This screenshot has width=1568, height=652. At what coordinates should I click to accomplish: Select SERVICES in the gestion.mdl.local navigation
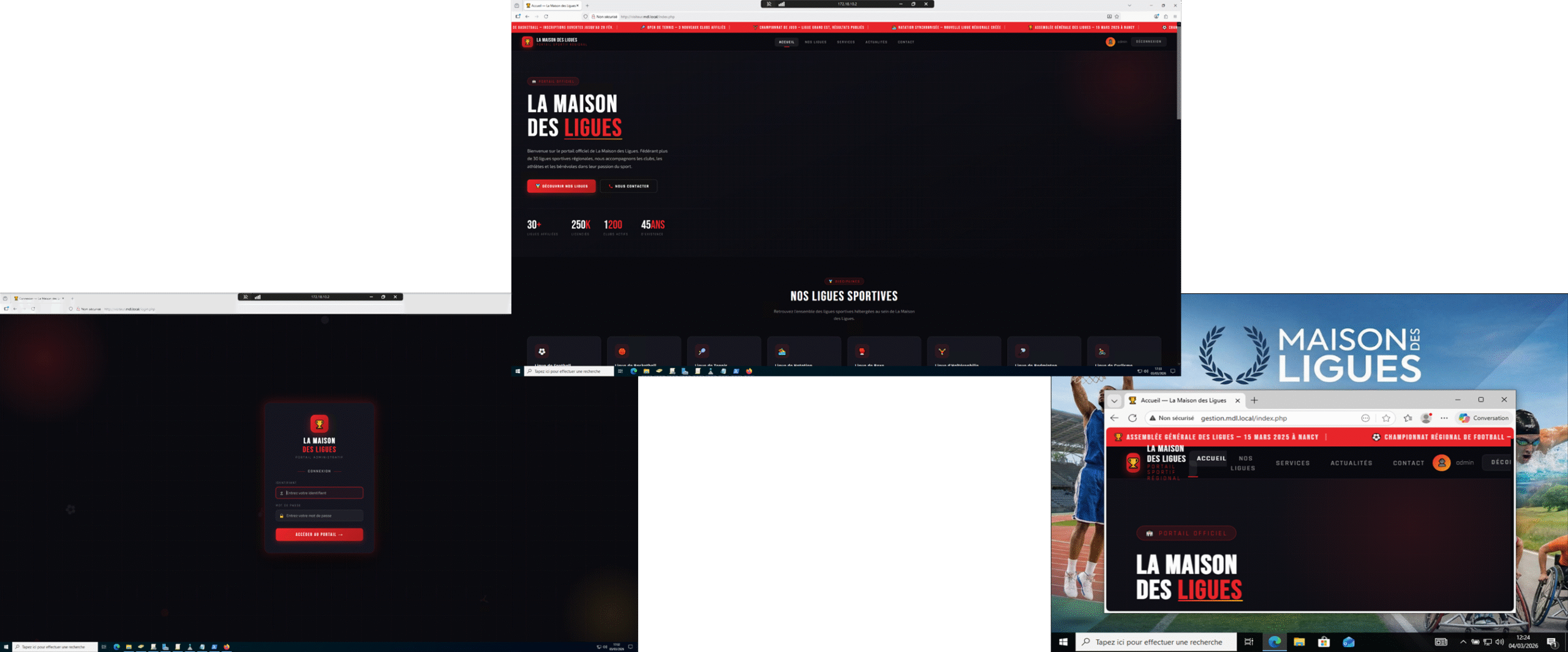(1292, 463)
